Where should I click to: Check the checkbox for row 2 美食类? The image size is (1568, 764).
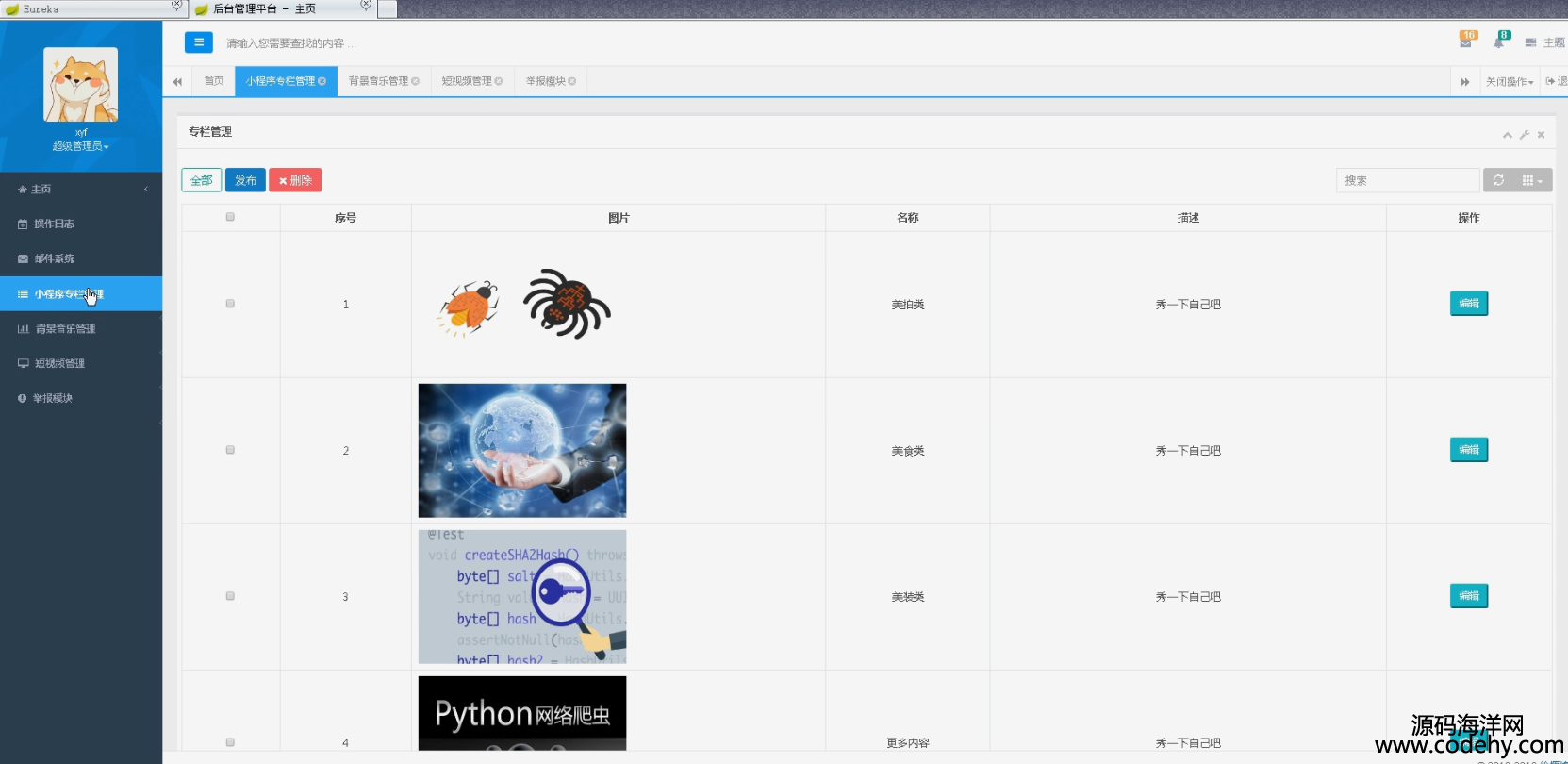tap(230, 450)
